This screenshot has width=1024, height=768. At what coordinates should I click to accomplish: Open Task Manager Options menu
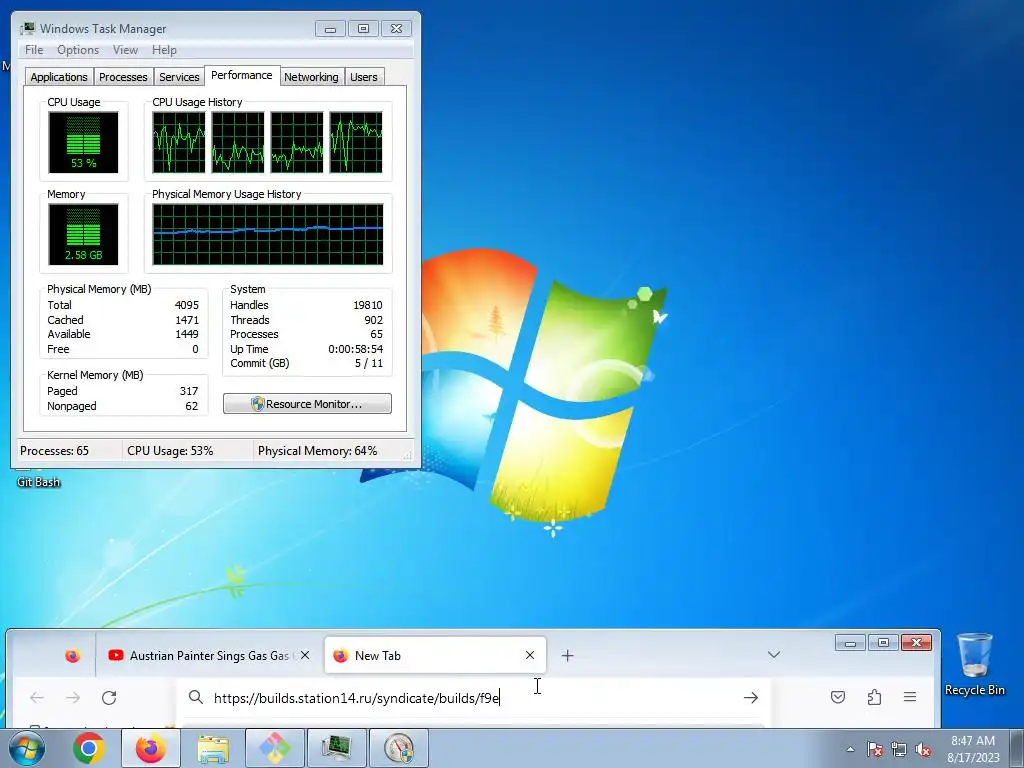[78, 50]
